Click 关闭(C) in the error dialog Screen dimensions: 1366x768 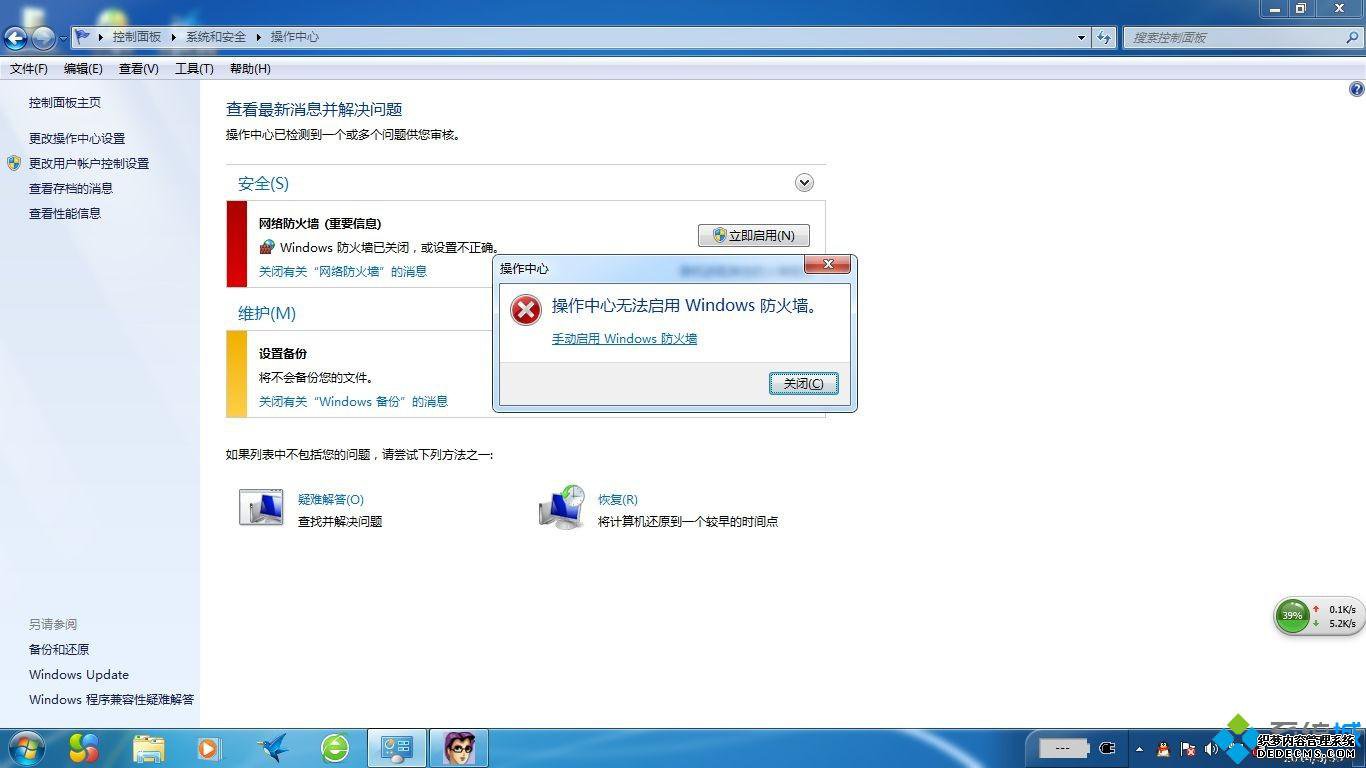(x=804, y=384)
